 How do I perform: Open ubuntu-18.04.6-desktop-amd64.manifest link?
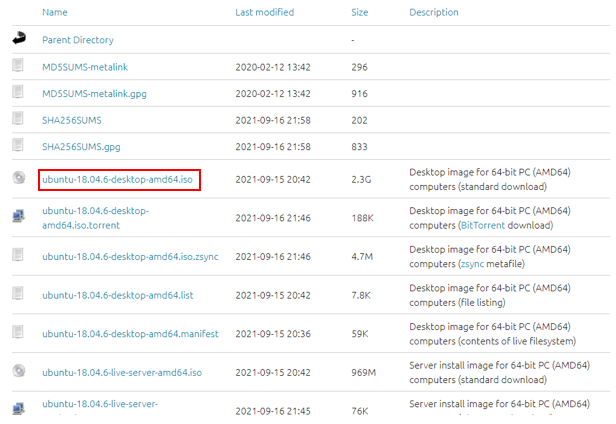tap(130, 334)
